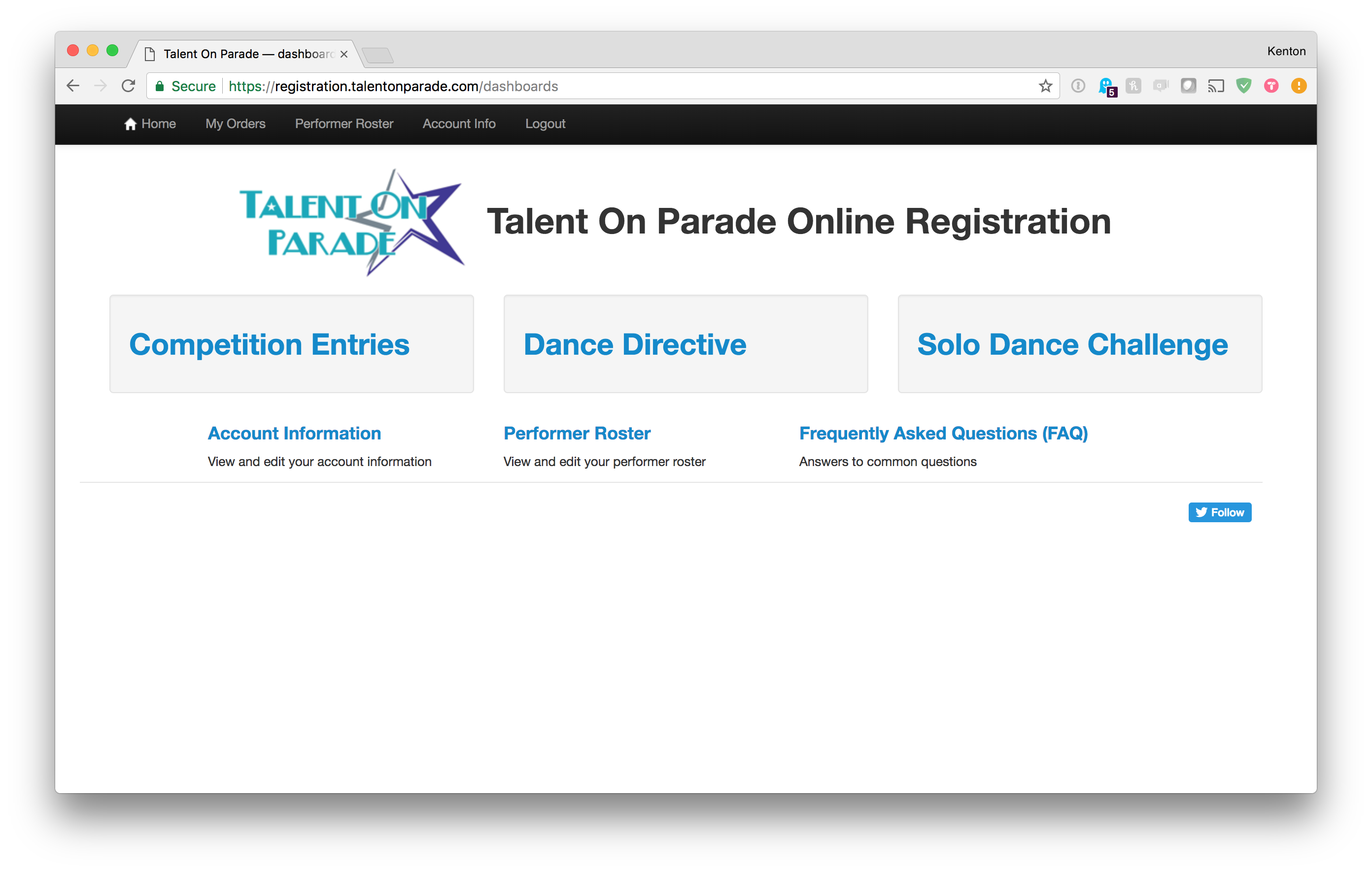Click the 'View and edit your performer roster' text
1372x872 pixels.
click(605, 461)
